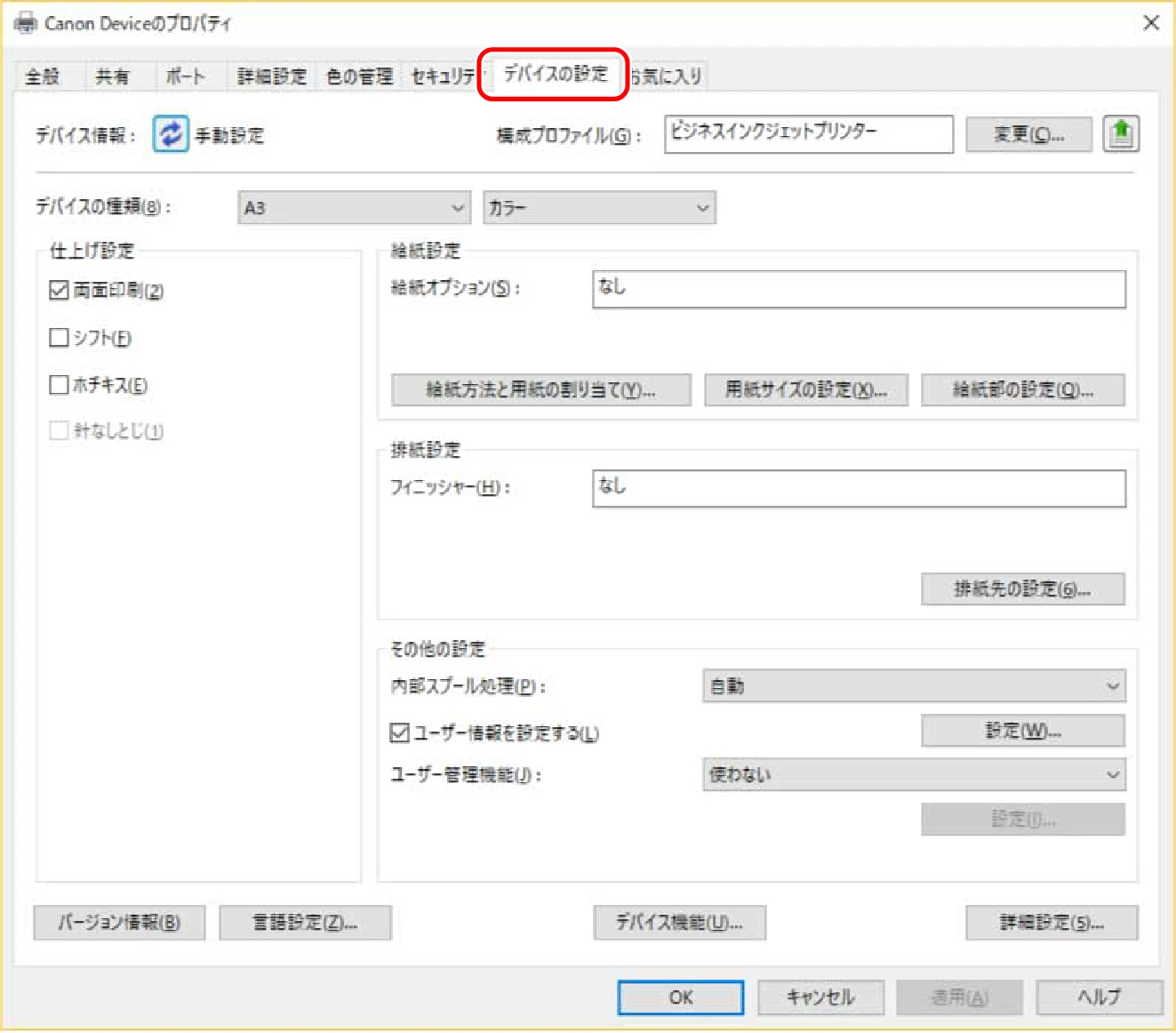The width and height of the screenshot is (1176, 1033).
Task: Select the デバイスの設定 tab
Action: [555, 74]
